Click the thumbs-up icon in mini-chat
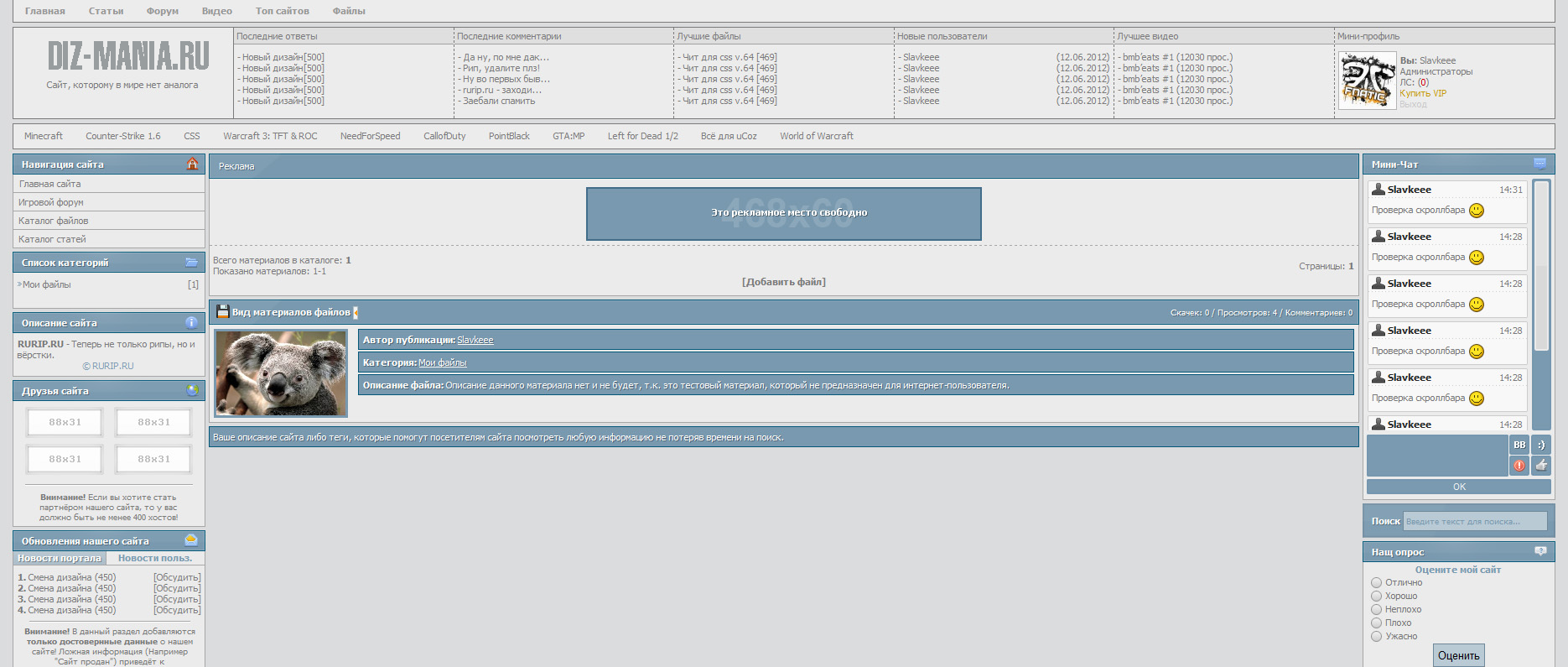1568x667 pixels. coord(1541,466)
